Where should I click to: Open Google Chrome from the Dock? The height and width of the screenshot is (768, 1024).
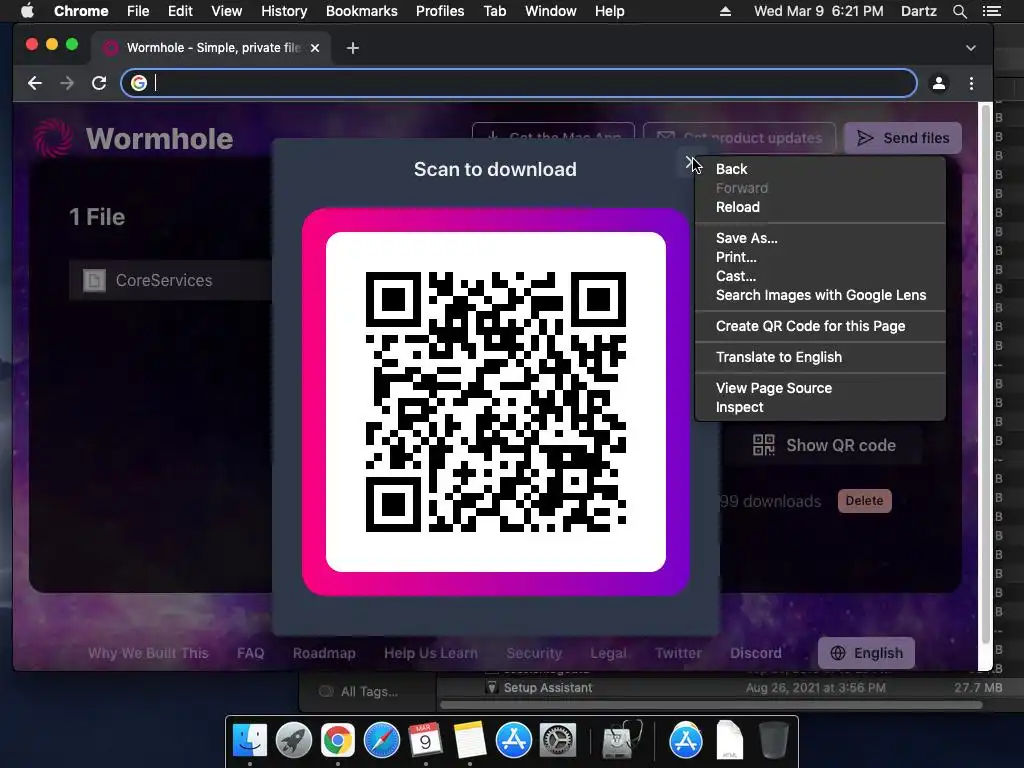pos(338,741)
